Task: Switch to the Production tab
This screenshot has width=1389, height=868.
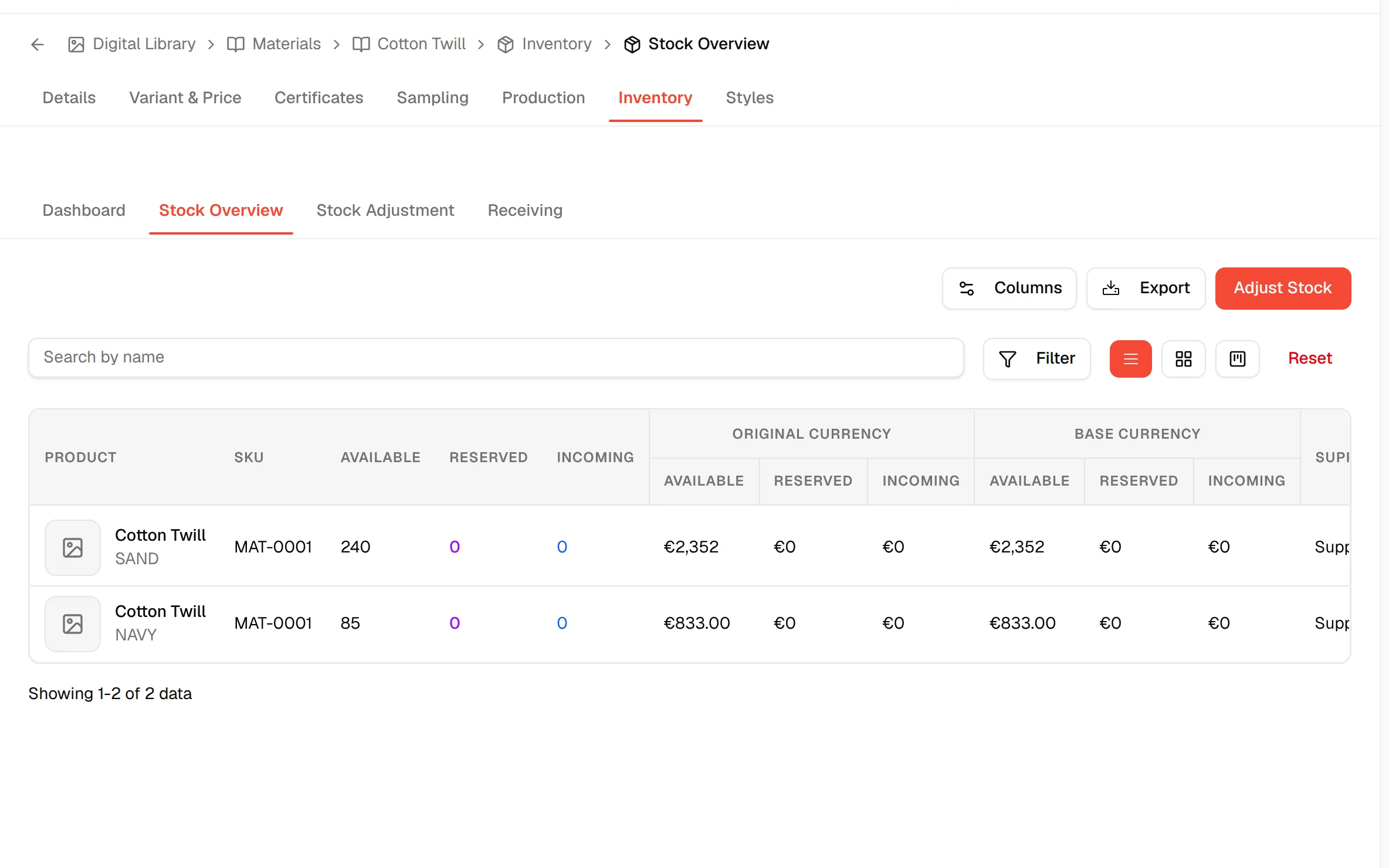Action: pos(543,97)
